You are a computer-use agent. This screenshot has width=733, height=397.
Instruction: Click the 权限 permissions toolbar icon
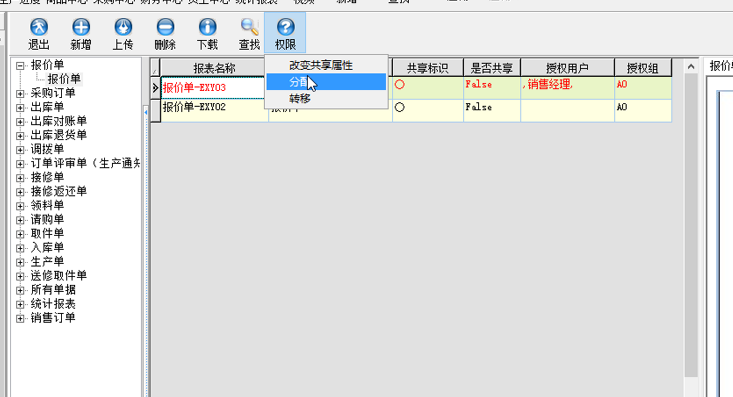click(285, 34)
